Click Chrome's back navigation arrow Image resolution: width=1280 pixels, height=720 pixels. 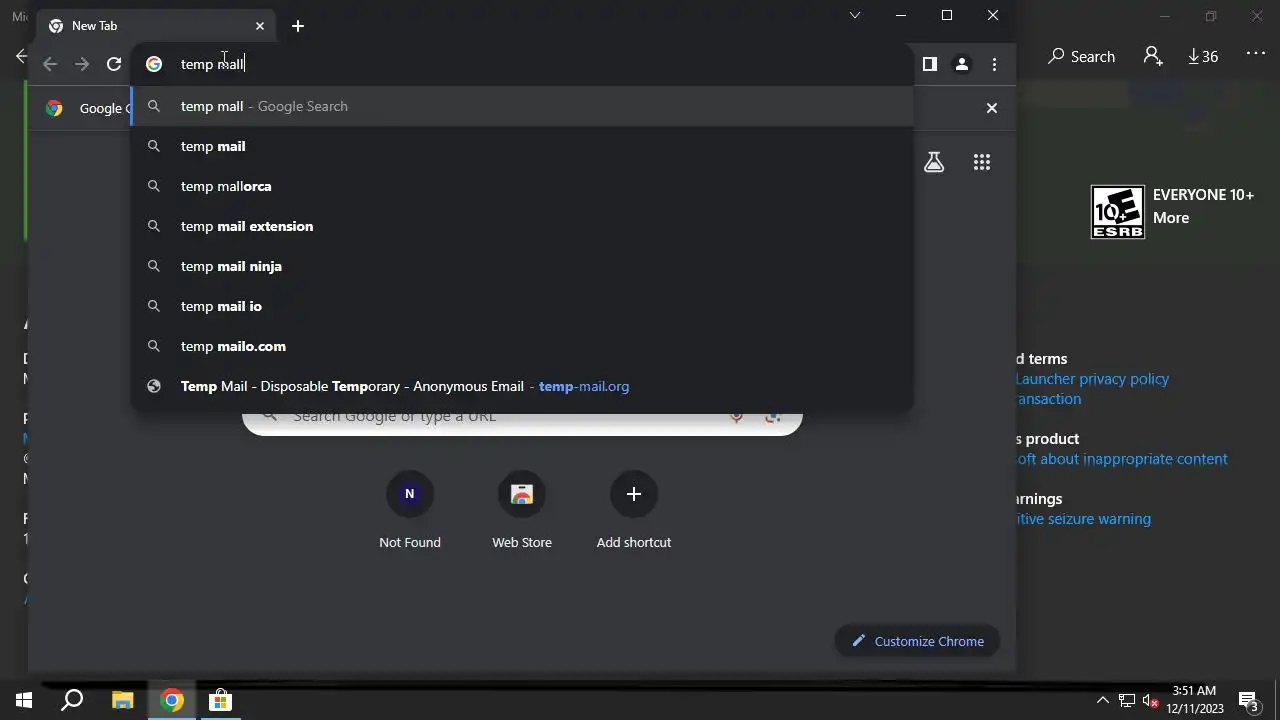(50, 64)
